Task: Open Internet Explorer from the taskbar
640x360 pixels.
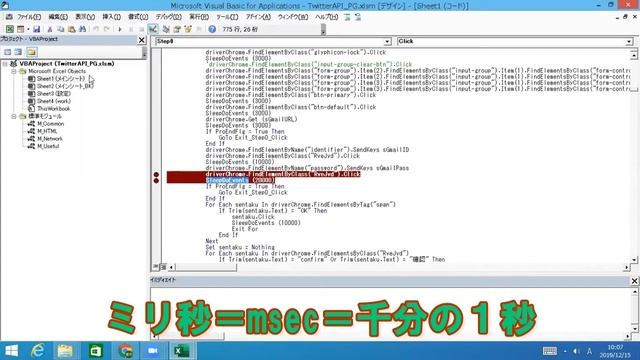Action: click(x=38, y=351)
